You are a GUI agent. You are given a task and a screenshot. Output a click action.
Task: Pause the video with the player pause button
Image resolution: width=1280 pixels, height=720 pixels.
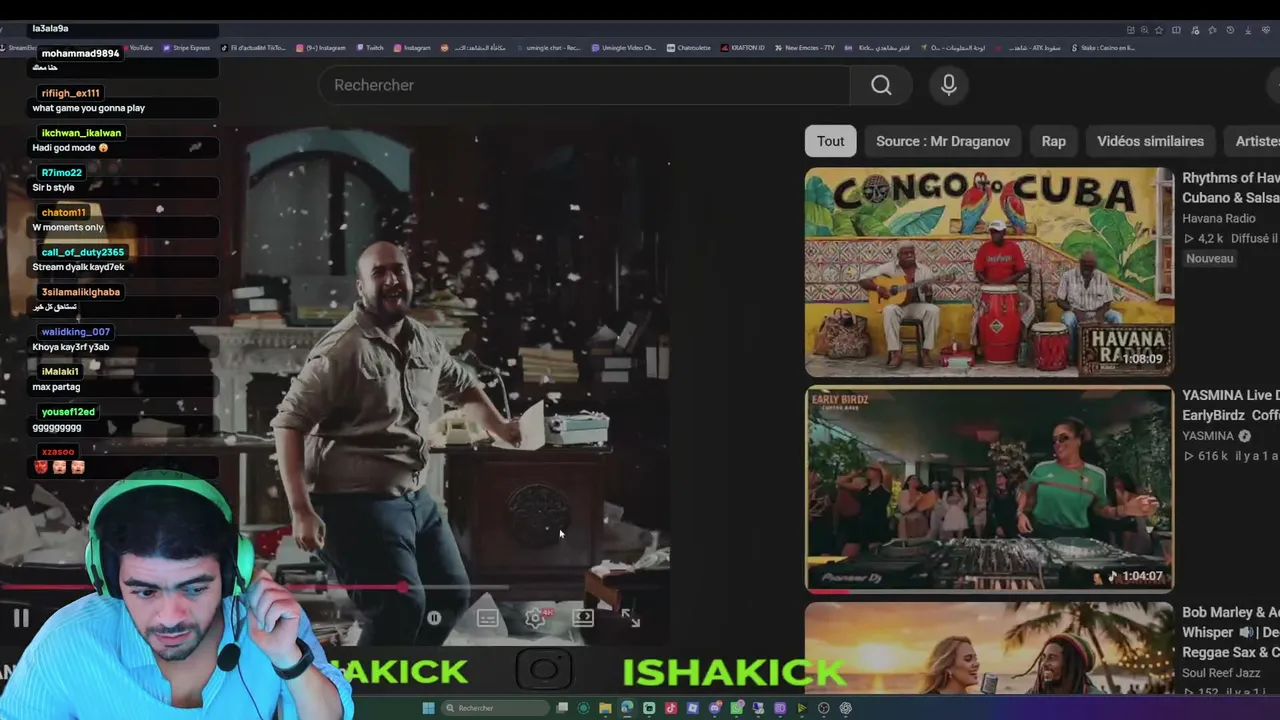pos(21,618)
